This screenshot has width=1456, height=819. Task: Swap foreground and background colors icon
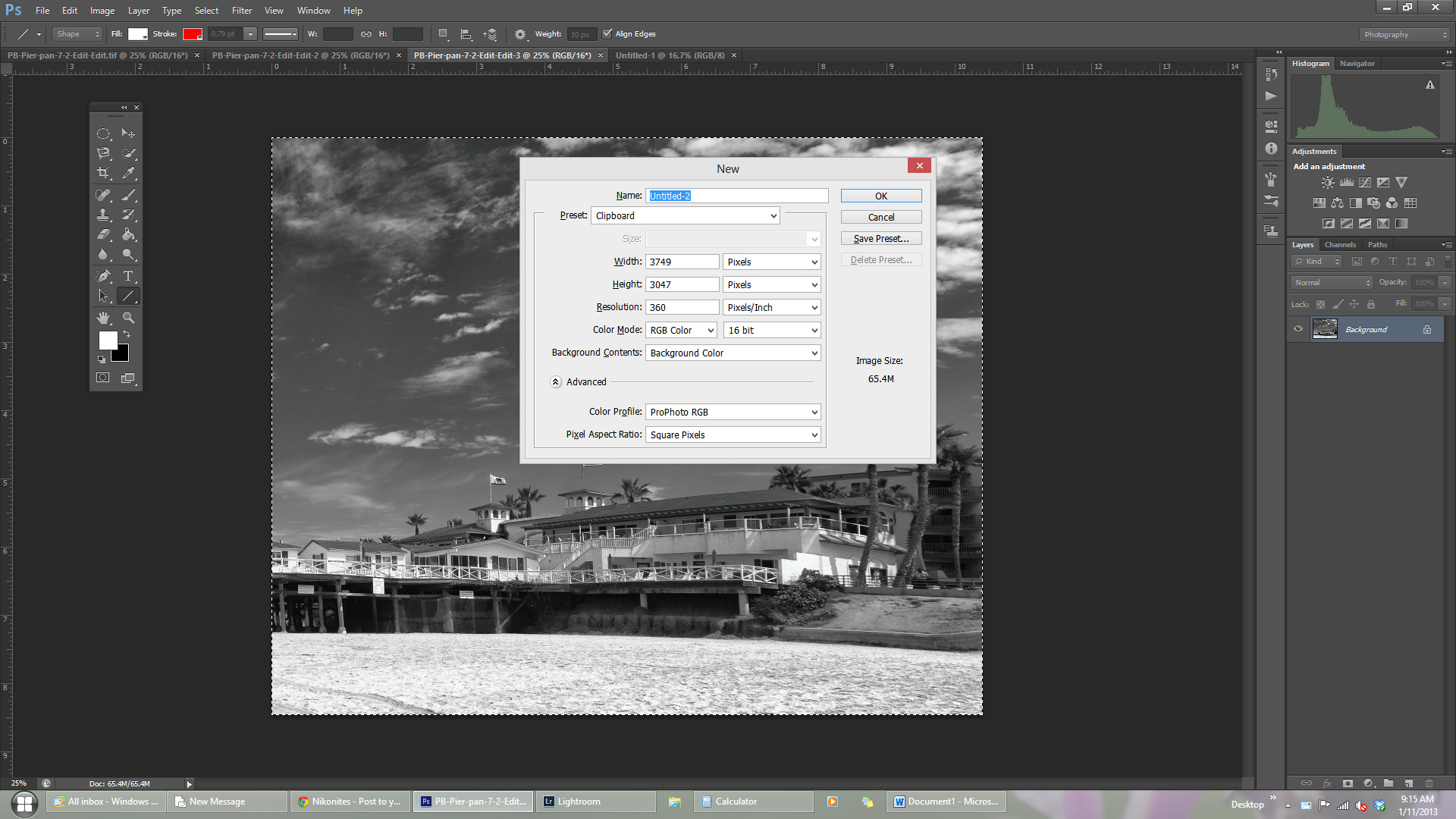coord(127,334)
